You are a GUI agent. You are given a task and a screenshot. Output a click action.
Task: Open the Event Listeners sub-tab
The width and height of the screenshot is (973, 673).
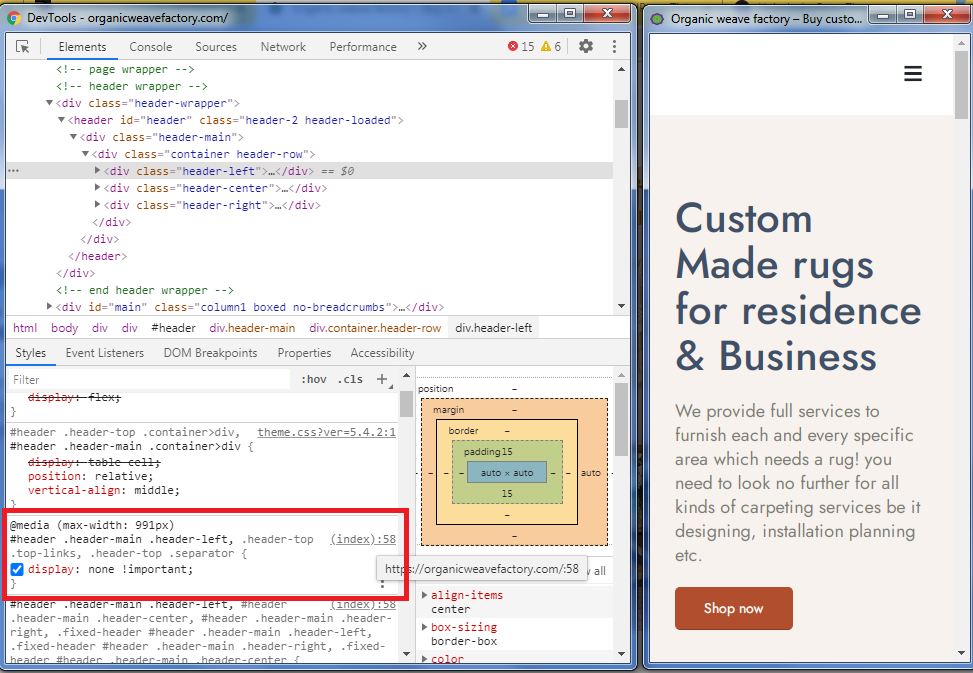click(105, 353)
